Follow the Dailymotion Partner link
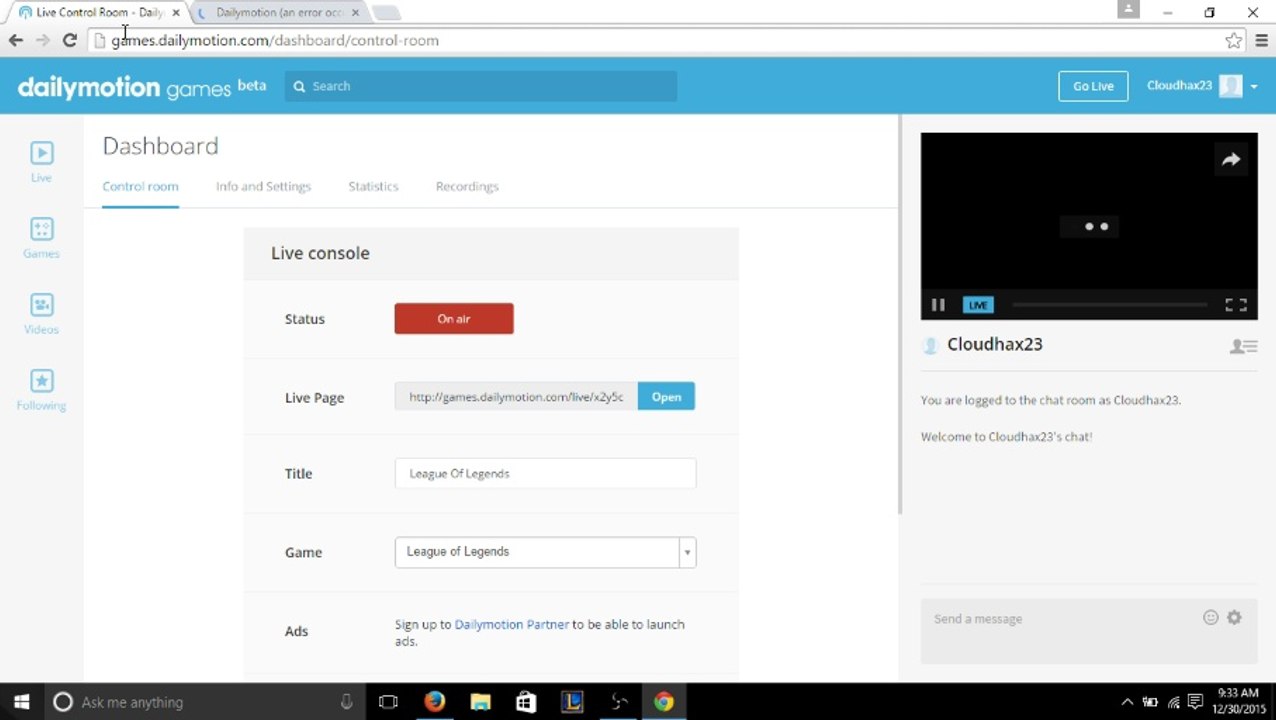Image resolution: width=1276 pixels, height=720 pixels. pyautogui.click(x=512, y=624)
